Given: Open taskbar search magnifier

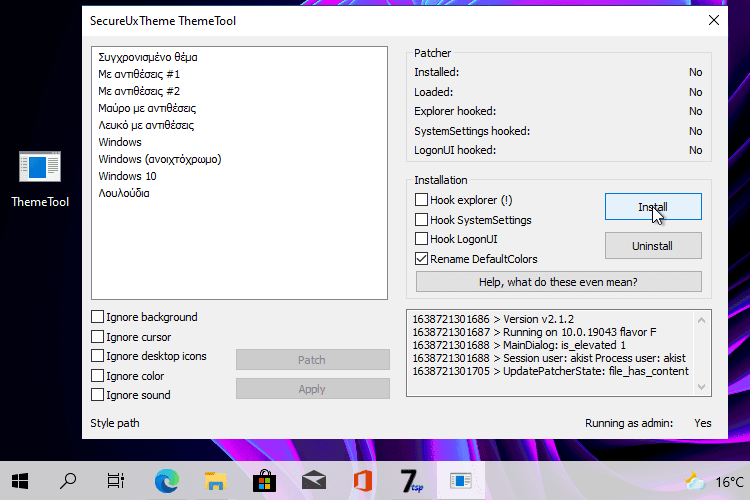Looking at the screenshot, I should click(68, 480).
